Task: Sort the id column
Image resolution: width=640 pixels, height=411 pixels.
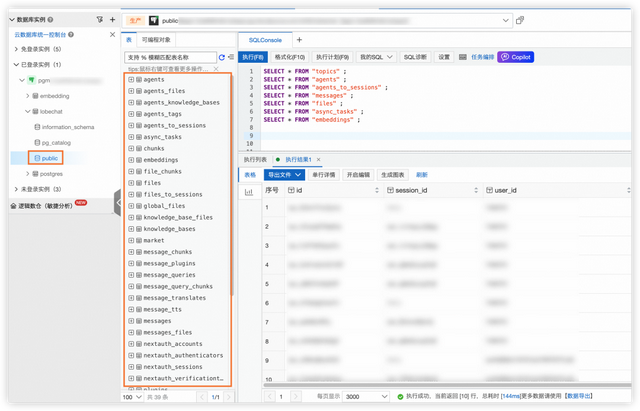Action: tap(377, 190)
